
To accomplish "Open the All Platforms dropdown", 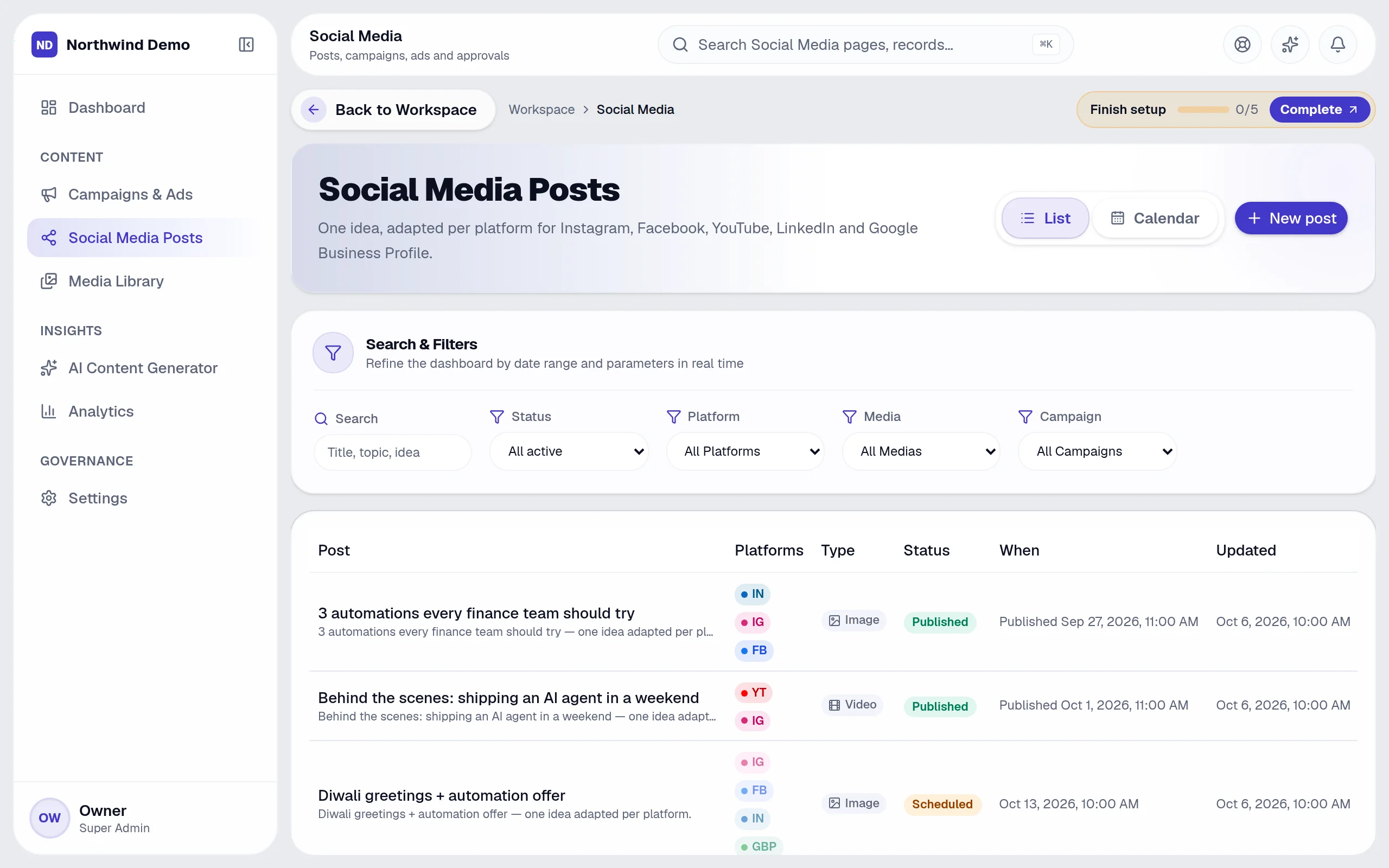I will click(745, 451).
